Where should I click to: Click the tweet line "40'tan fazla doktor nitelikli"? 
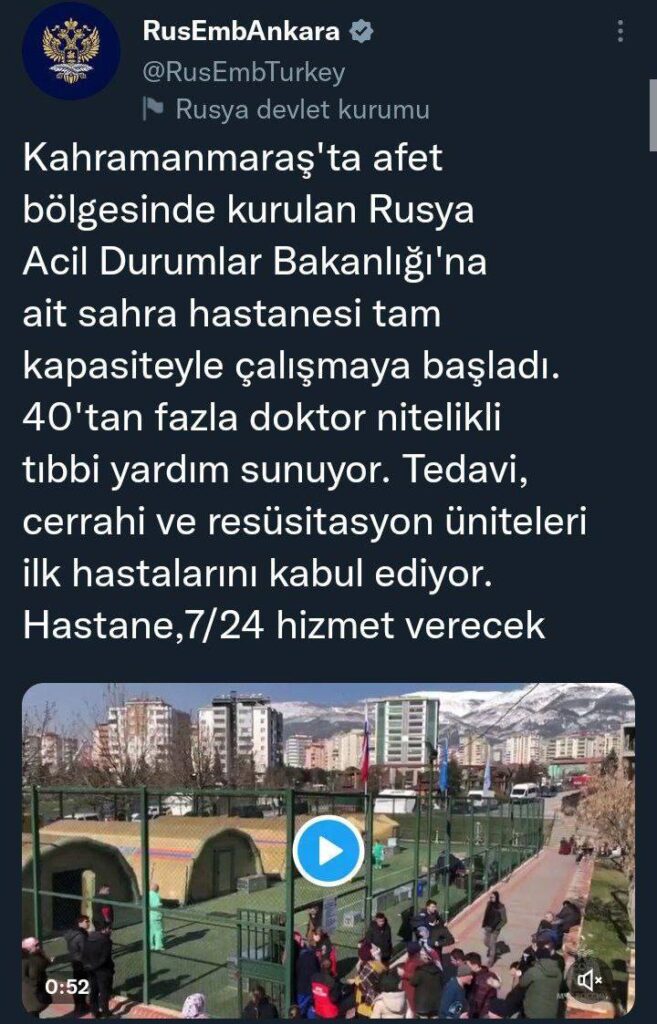262,418
